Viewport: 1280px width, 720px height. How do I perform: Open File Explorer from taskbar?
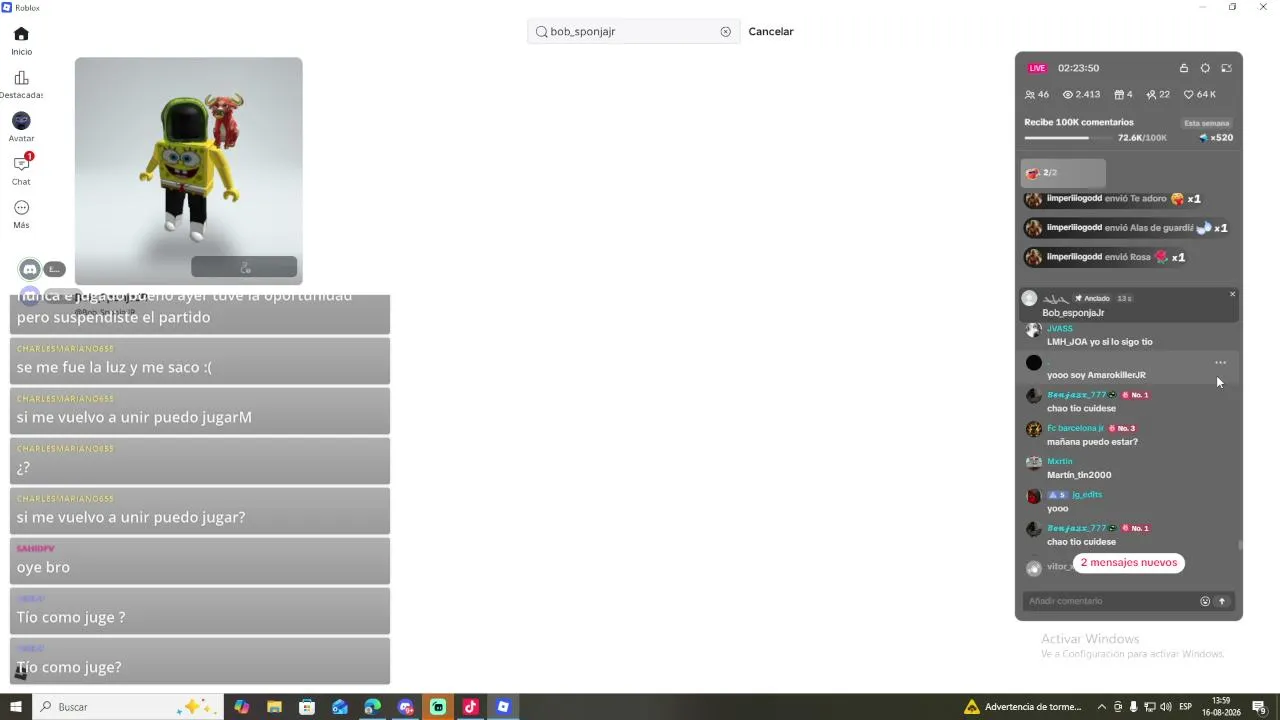(274, 707)
